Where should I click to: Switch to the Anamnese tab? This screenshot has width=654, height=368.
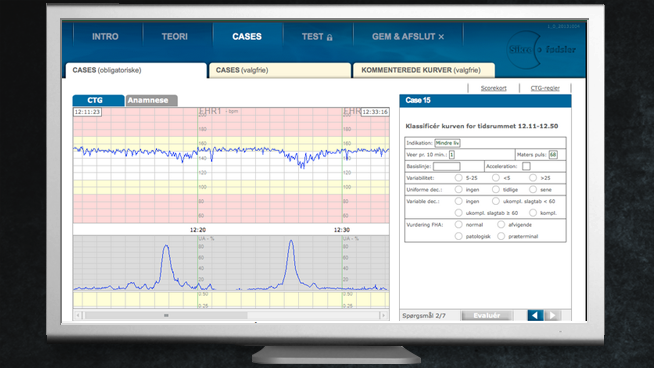coord(151,100)
